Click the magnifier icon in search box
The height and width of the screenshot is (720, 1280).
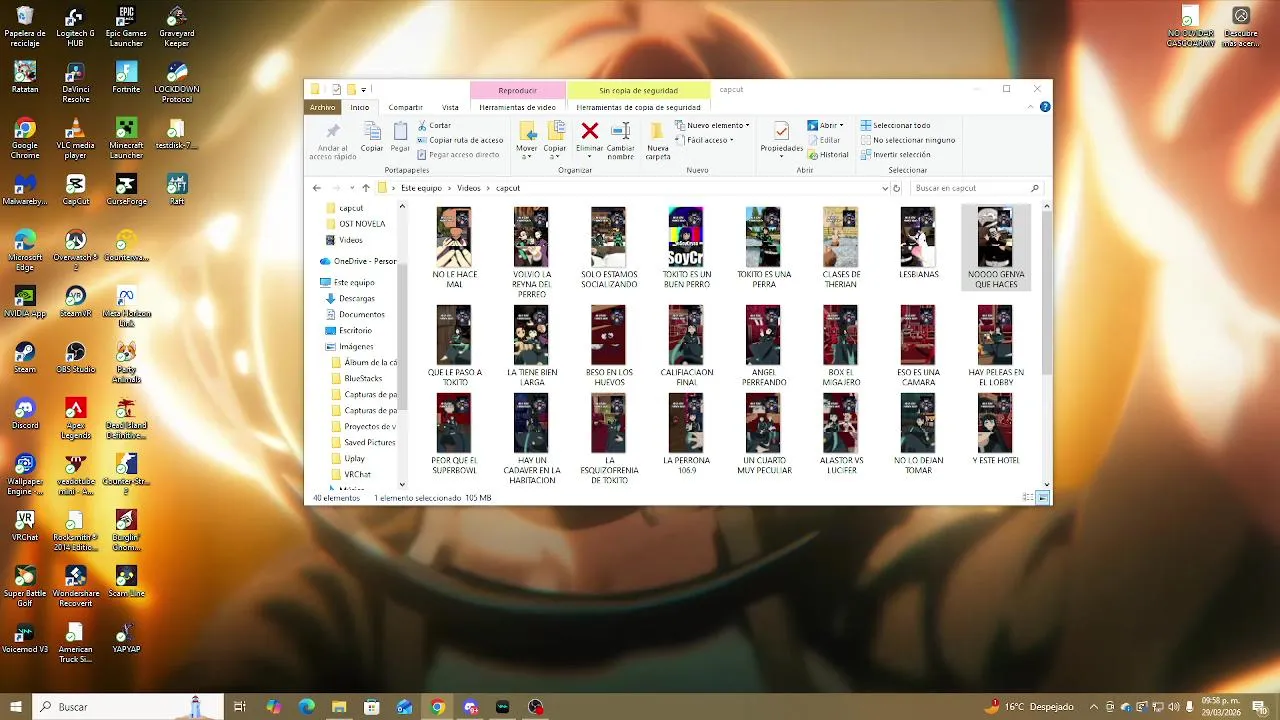pyautogui.click(x=1035, y=188)
